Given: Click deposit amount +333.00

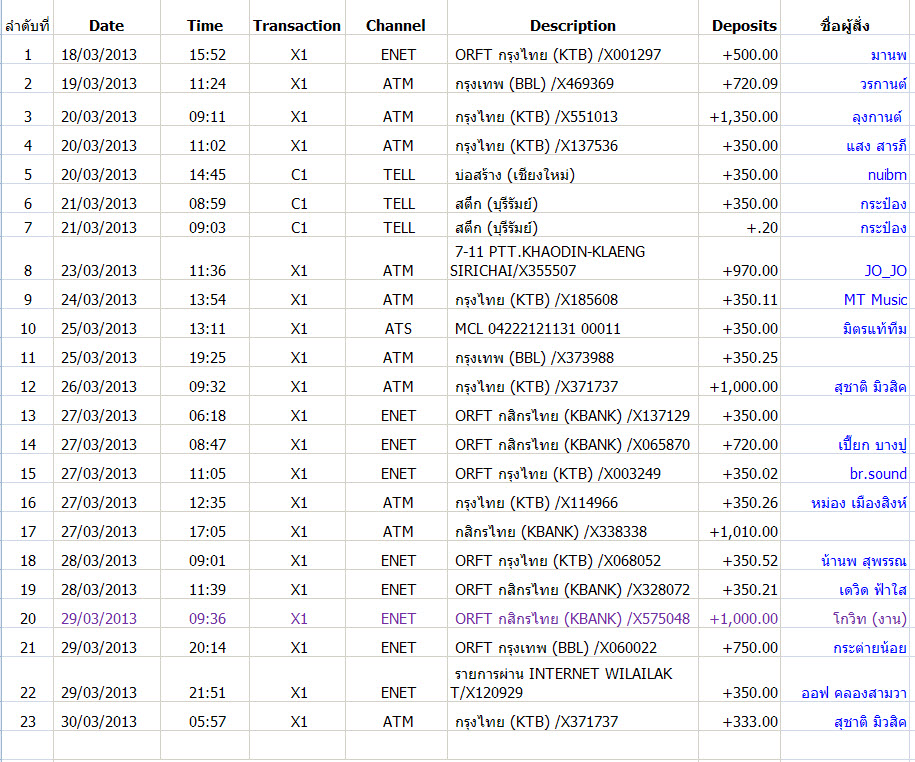Looking at the screenshot, I should 750,722.
